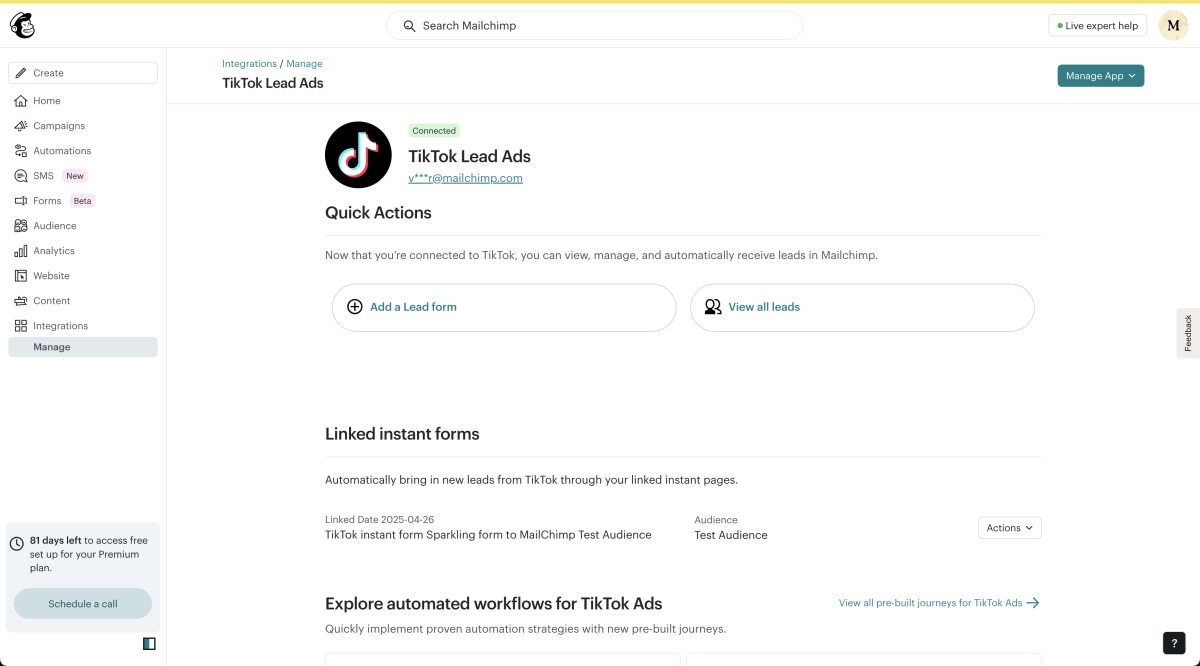Click the people icon on View all leads
The width and height of the screenshot is (1200, 666).
coord(713,307)
